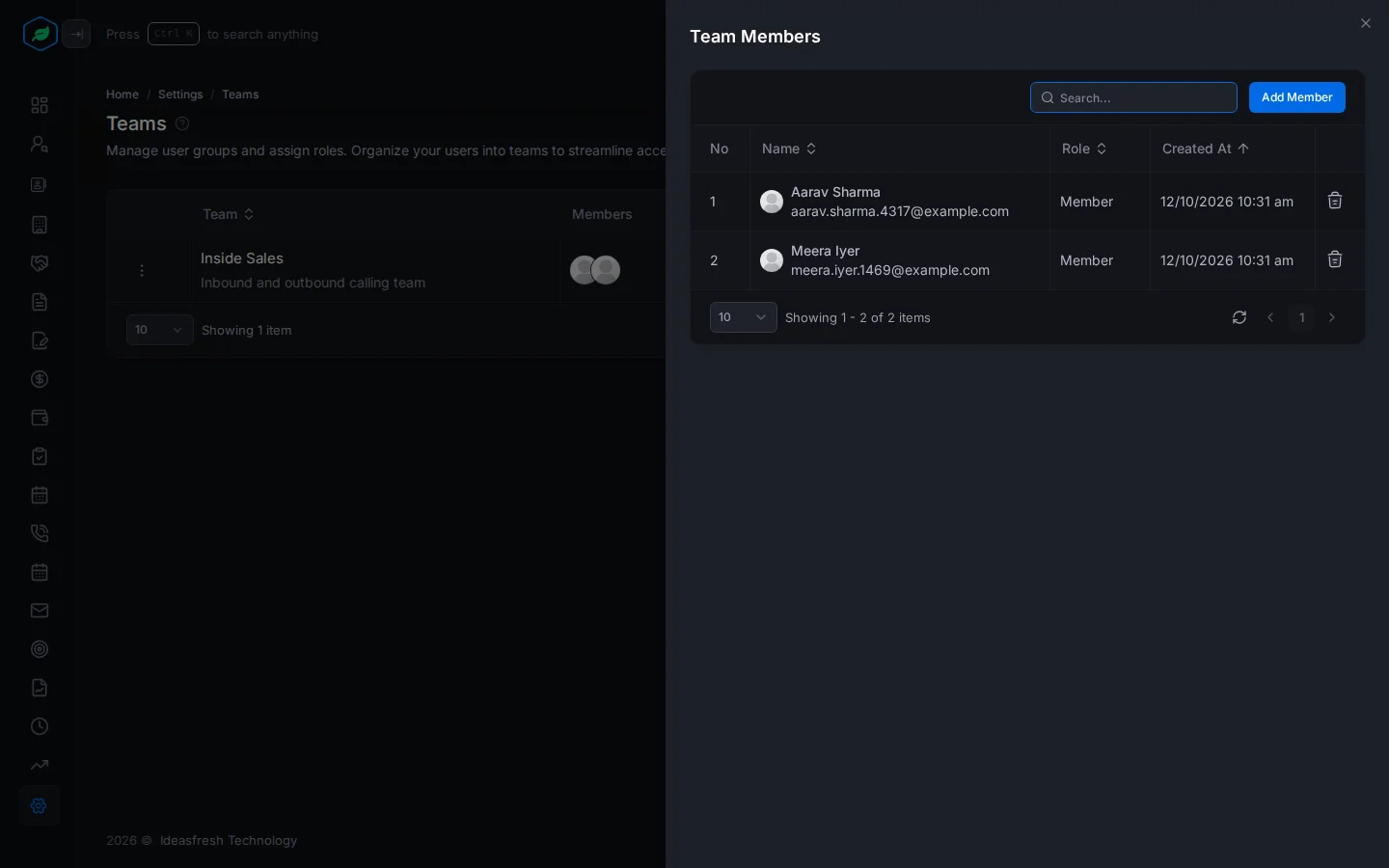Go to Settings breadcrumb

[180, 95]
